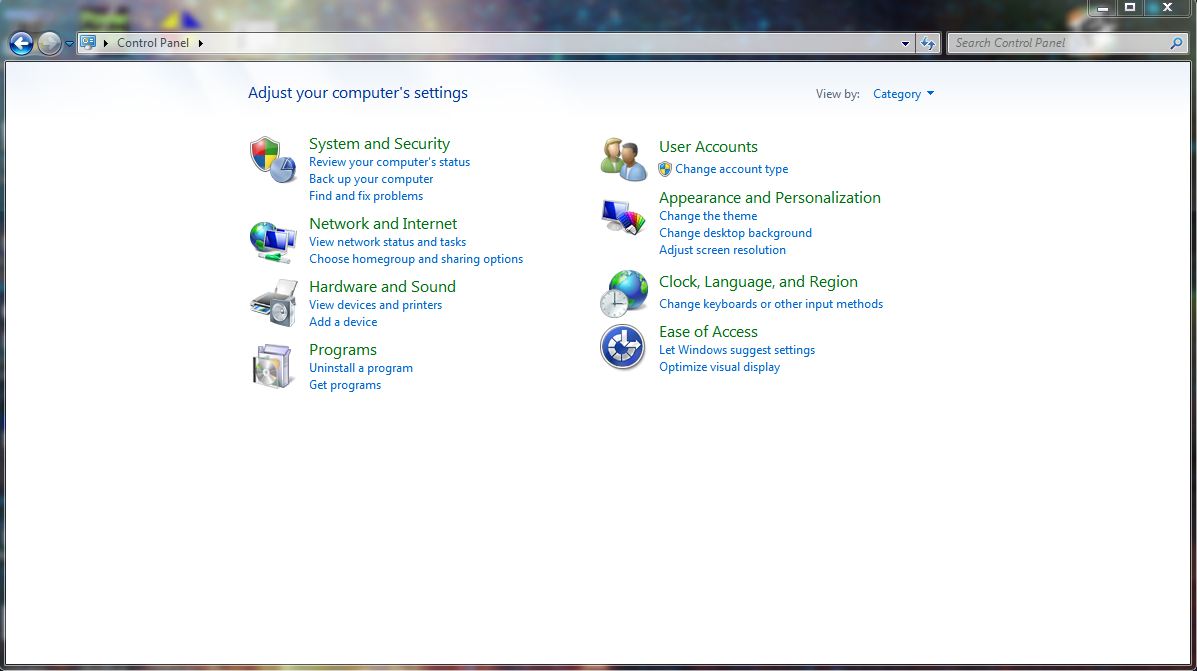Open Clock, Language, and Region heading
The height and width of the screenshot is (671, 1197).
[758, 282]
